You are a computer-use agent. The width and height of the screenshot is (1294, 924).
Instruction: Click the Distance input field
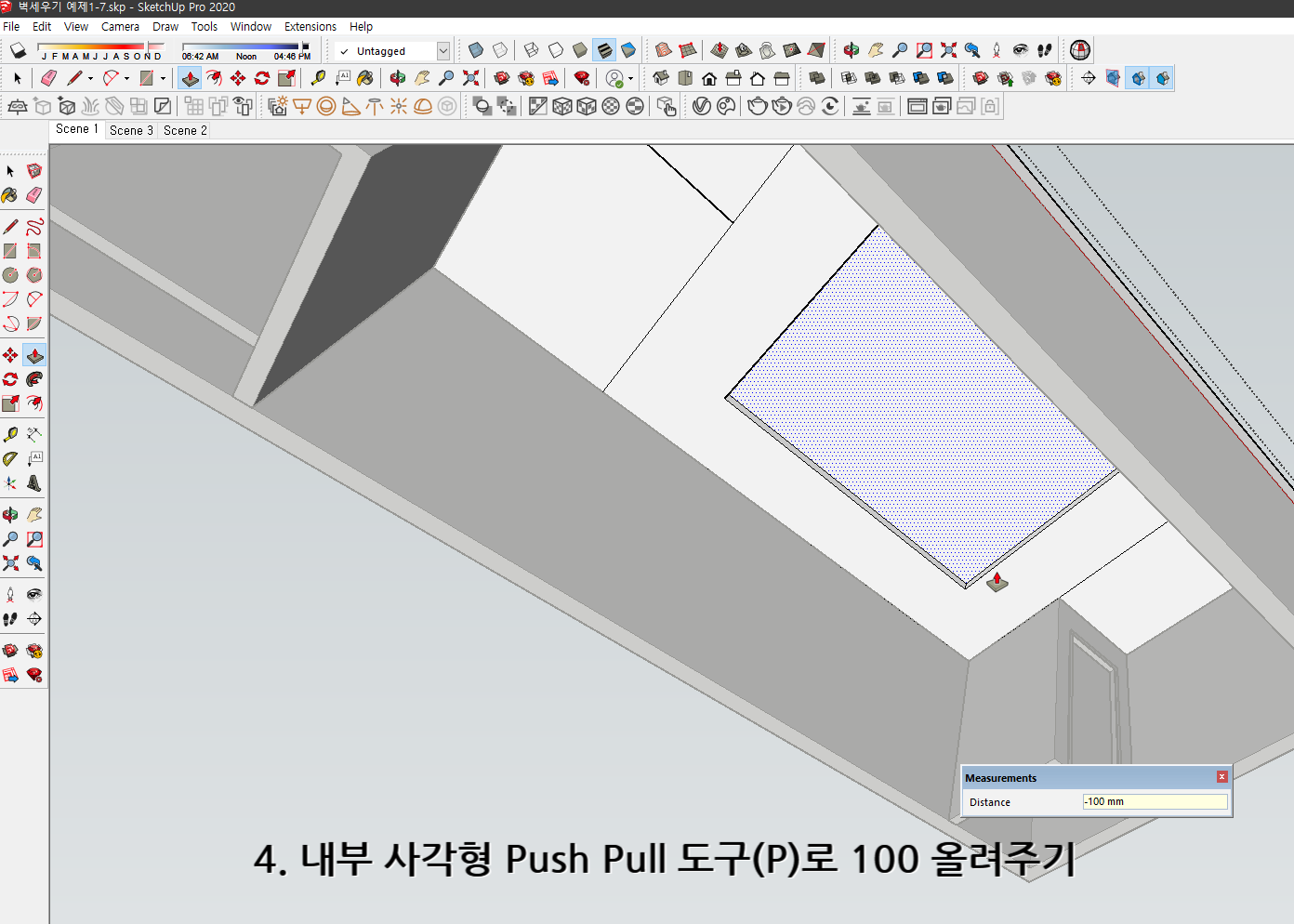(x=1155, y=801)
